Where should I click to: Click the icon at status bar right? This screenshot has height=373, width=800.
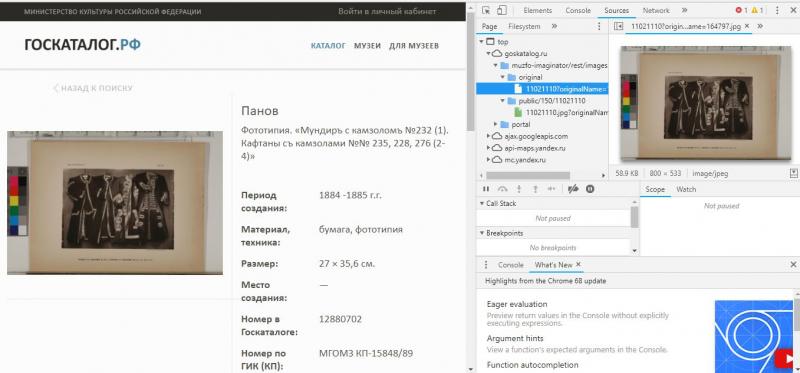click(793, 173)
